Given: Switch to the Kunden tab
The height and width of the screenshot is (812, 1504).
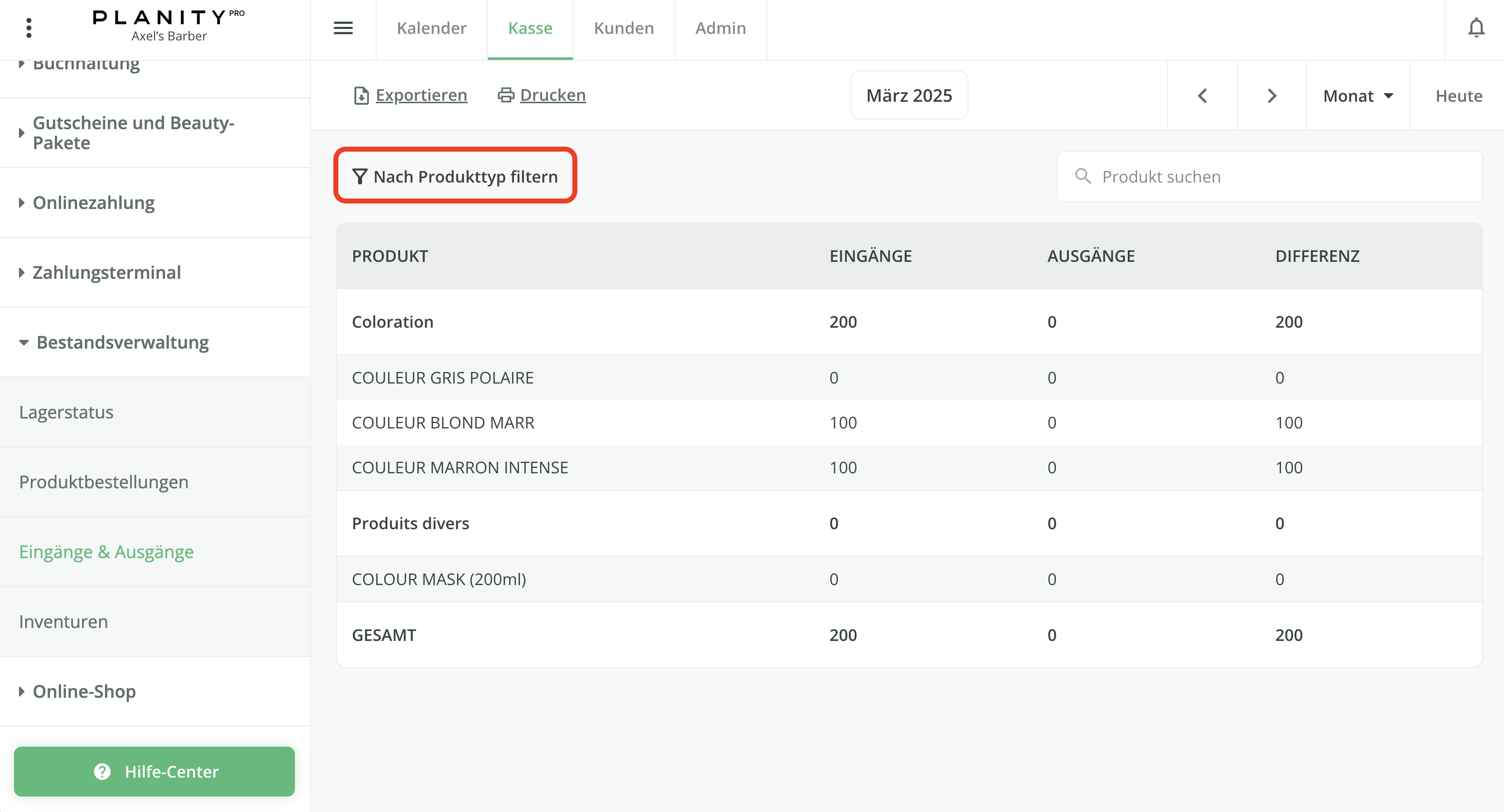Looking at the screenshot, I should (x=623, y=28).
